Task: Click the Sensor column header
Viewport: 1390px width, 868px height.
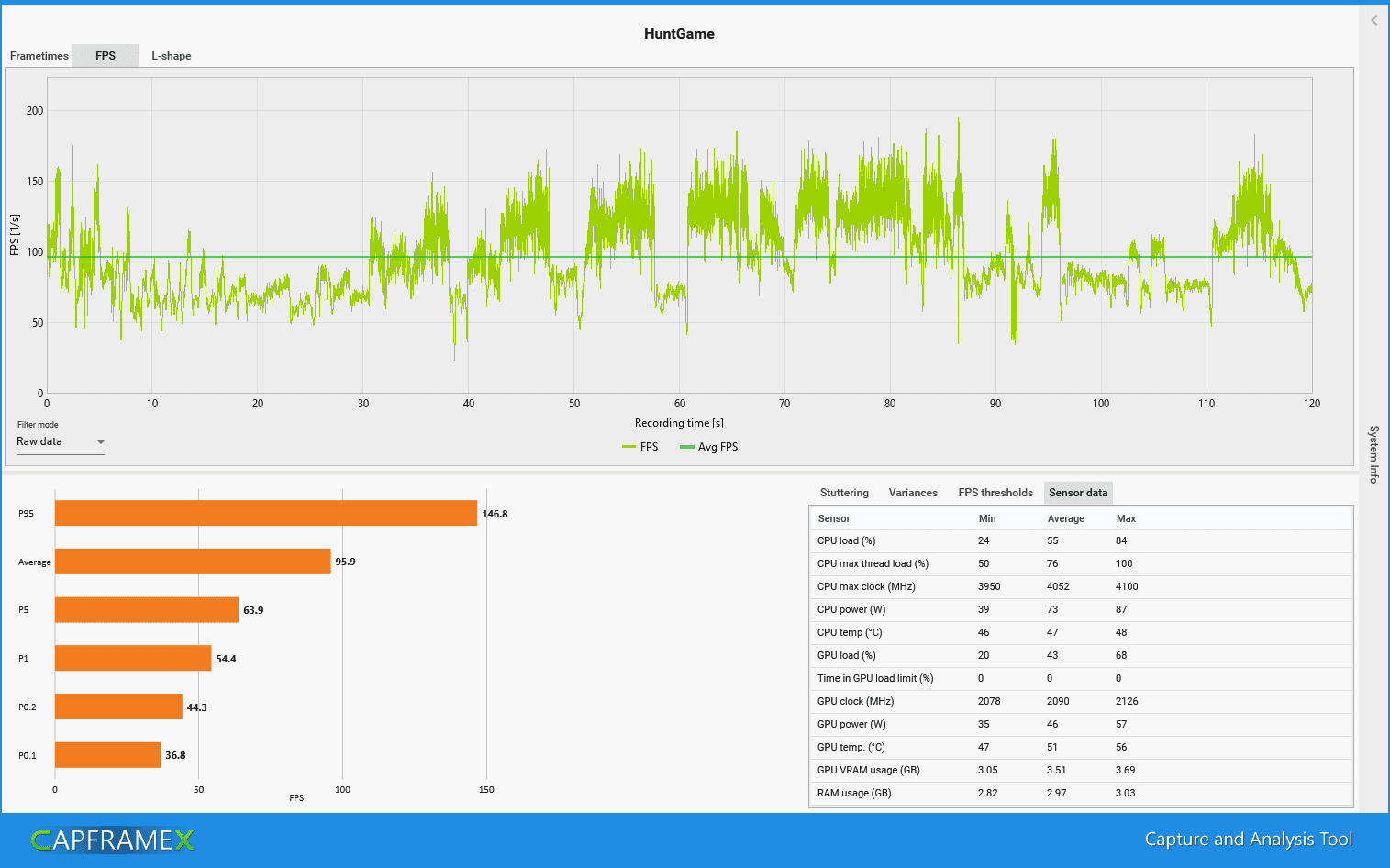Action: [834, 518]
